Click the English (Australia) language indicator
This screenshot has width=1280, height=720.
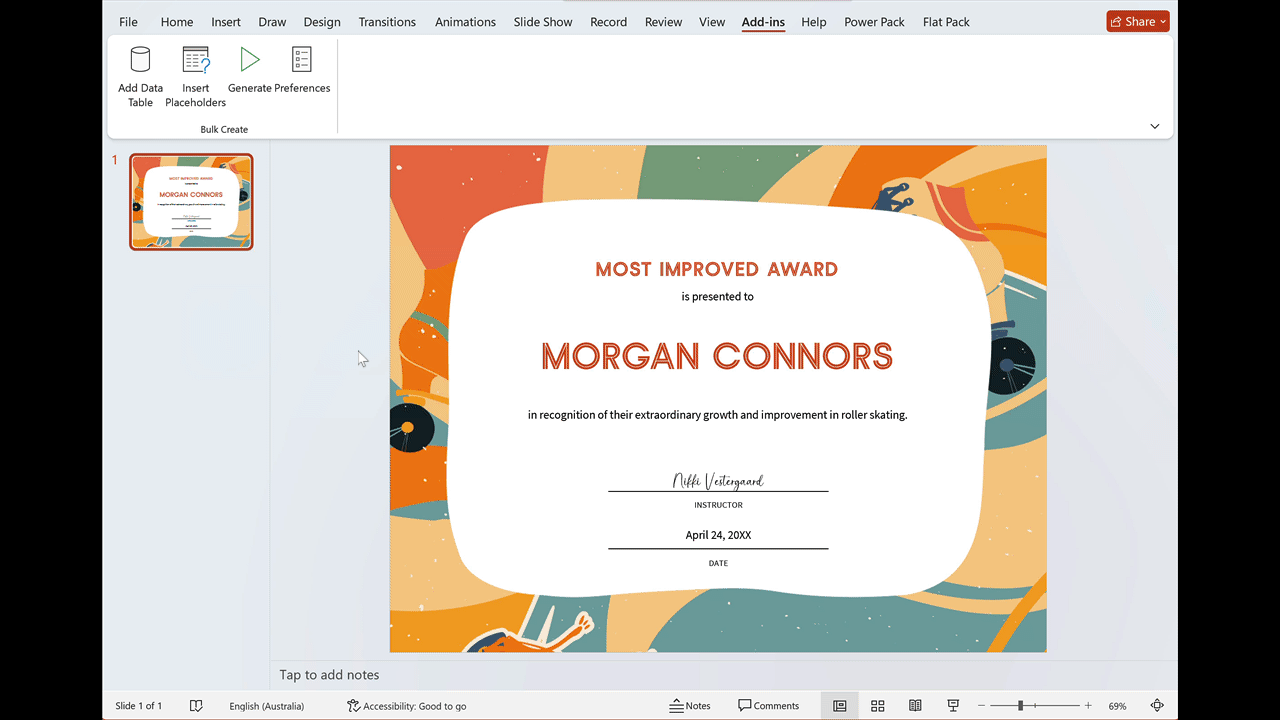click(267, 706)
